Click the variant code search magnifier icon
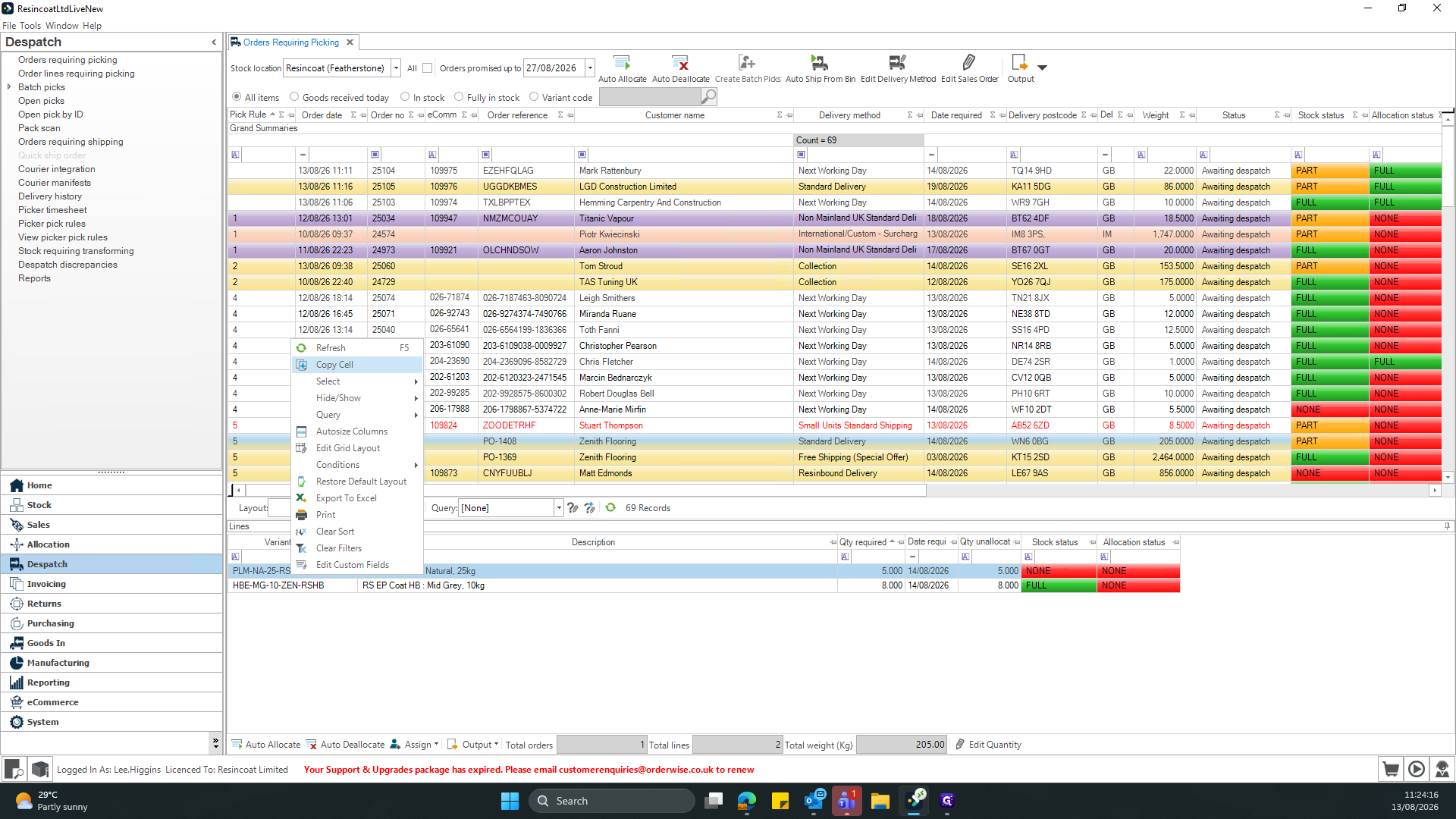The width and height of the screenshot is (1456, 819). pyautogui.click(x=708, y=97)
